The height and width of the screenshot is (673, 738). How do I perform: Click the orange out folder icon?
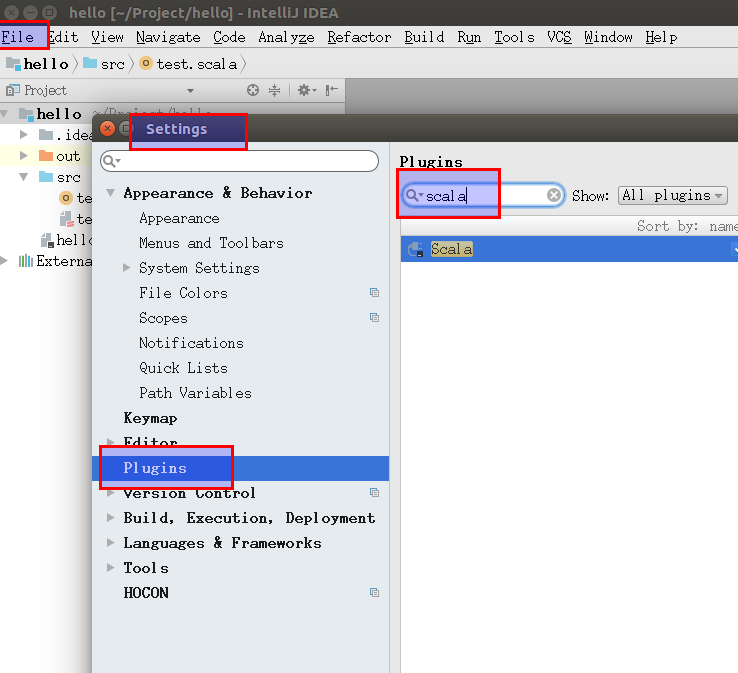pos(46,156)
